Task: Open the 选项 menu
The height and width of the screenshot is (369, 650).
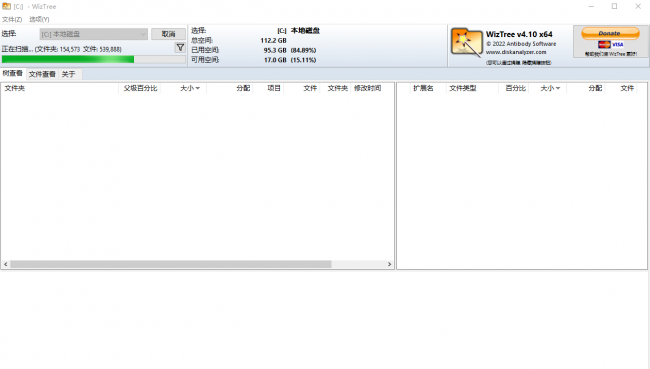Action: [x=39, y=19]
